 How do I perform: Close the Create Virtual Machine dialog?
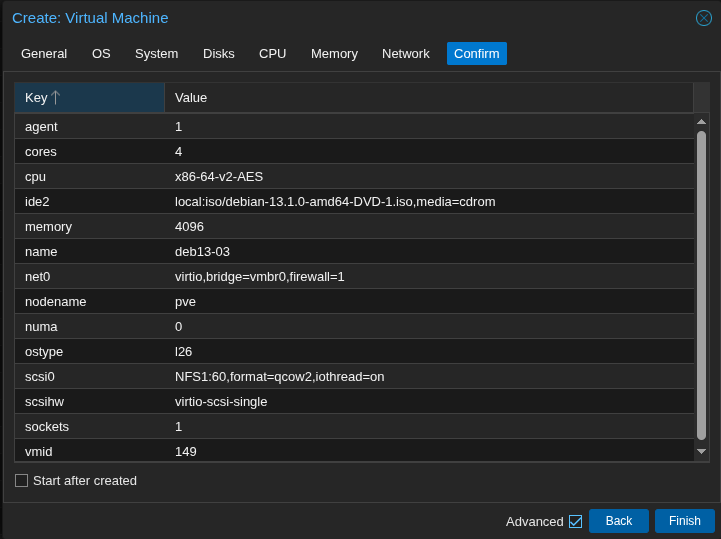coord(704,18)
